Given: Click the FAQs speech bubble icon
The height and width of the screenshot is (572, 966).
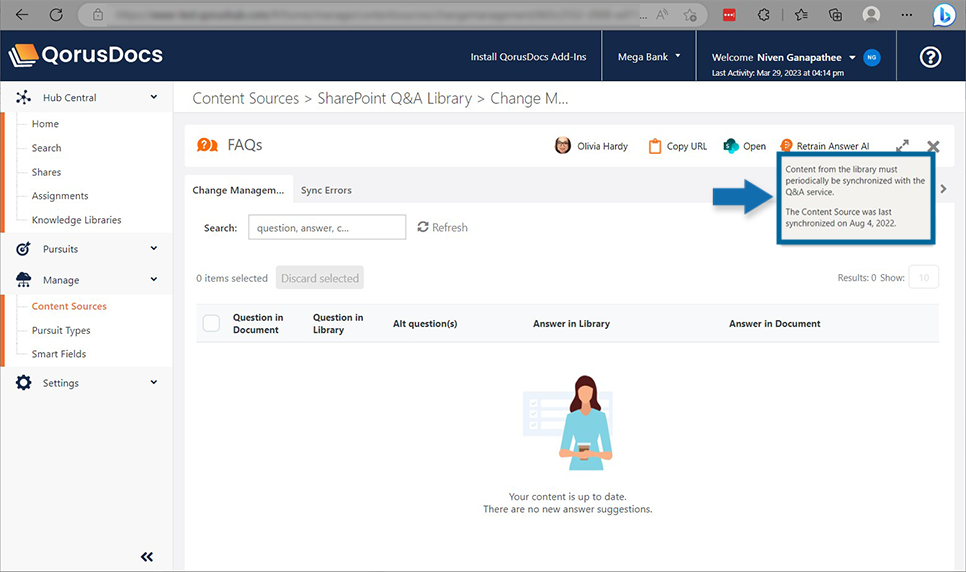Looking at the screenshot, I should (207, 145).
